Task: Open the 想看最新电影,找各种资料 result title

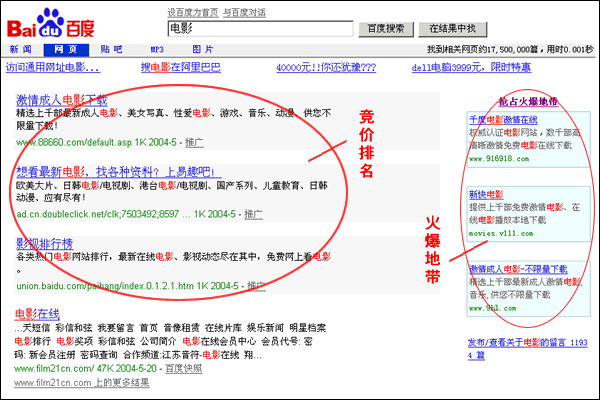Action: pyautogui.click(x=118, y=172)
